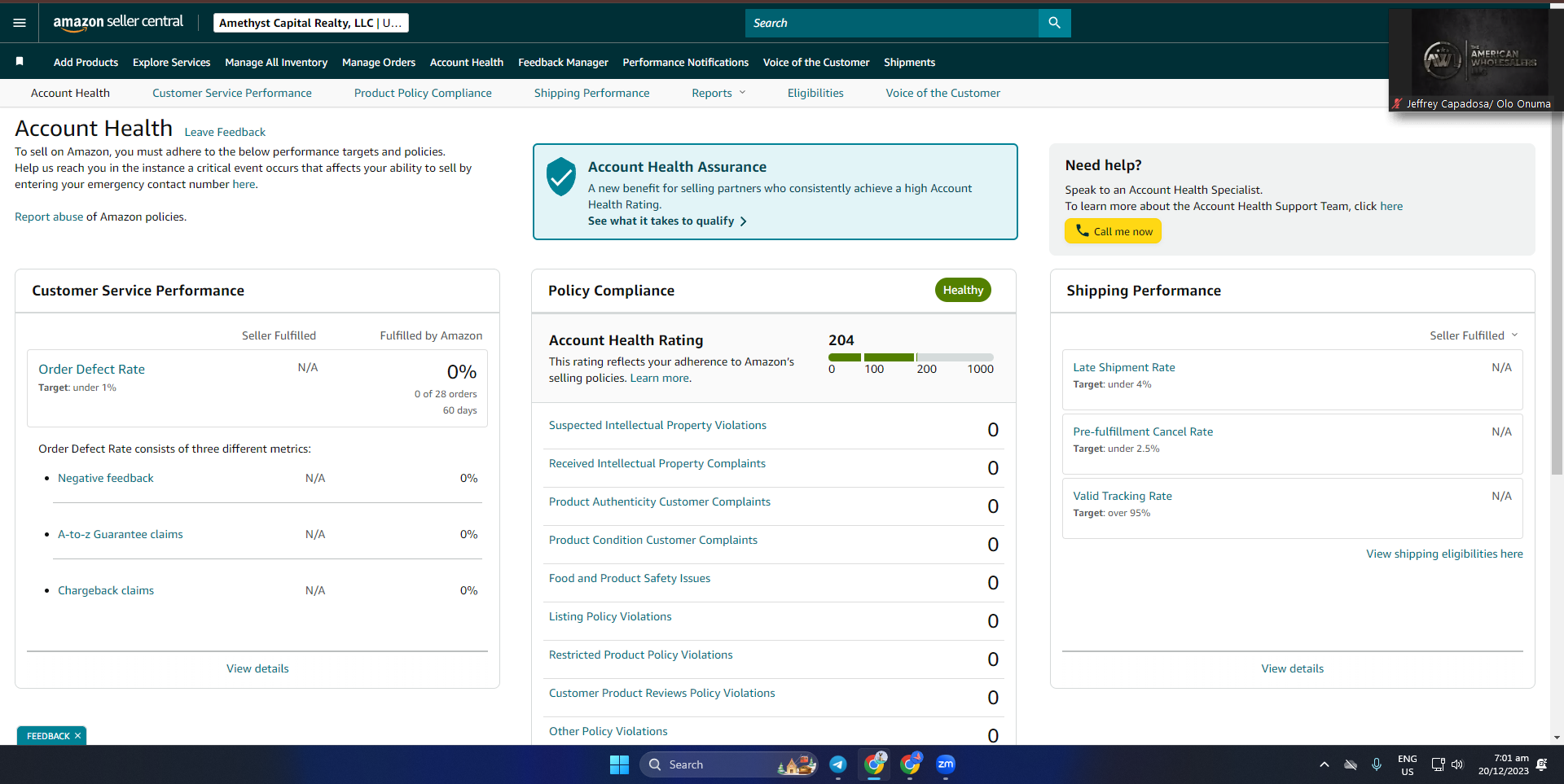
Task: Open Food and Product Safety Issues
Action: pos(630,578)
